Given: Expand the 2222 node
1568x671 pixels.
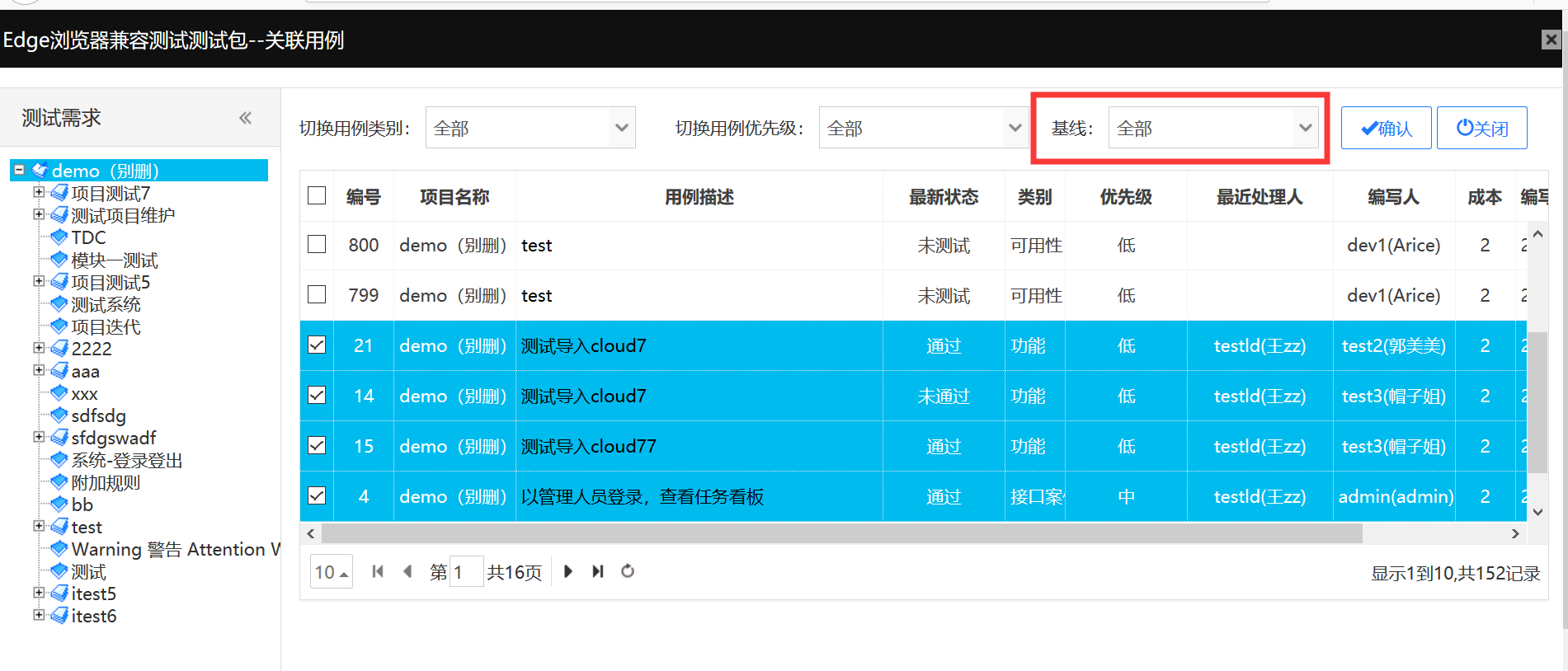Looking at the screenshot, I should pos(39,348).
